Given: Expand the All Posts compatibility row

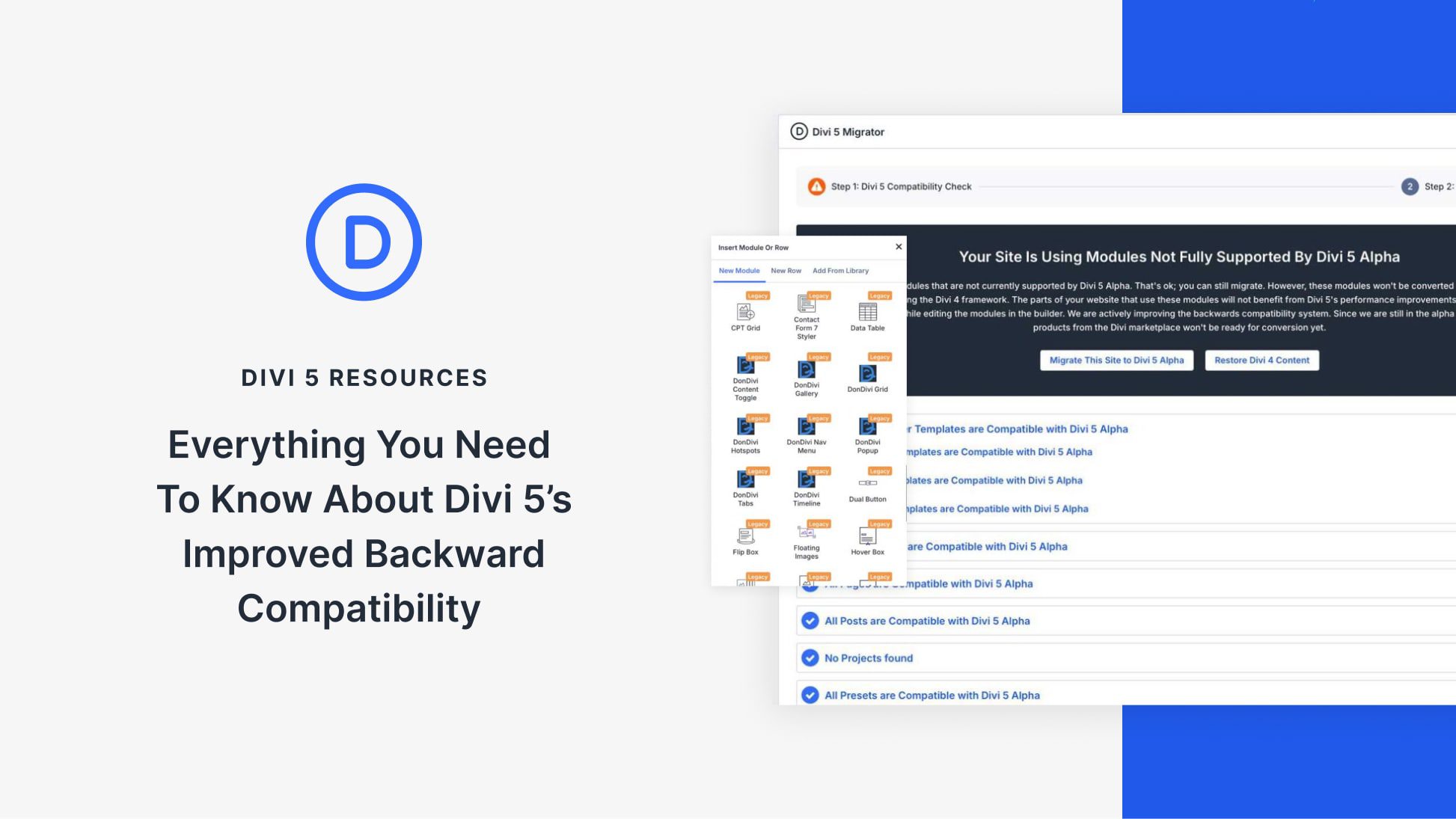Looking at the screenshot, I should click(926, 620).
